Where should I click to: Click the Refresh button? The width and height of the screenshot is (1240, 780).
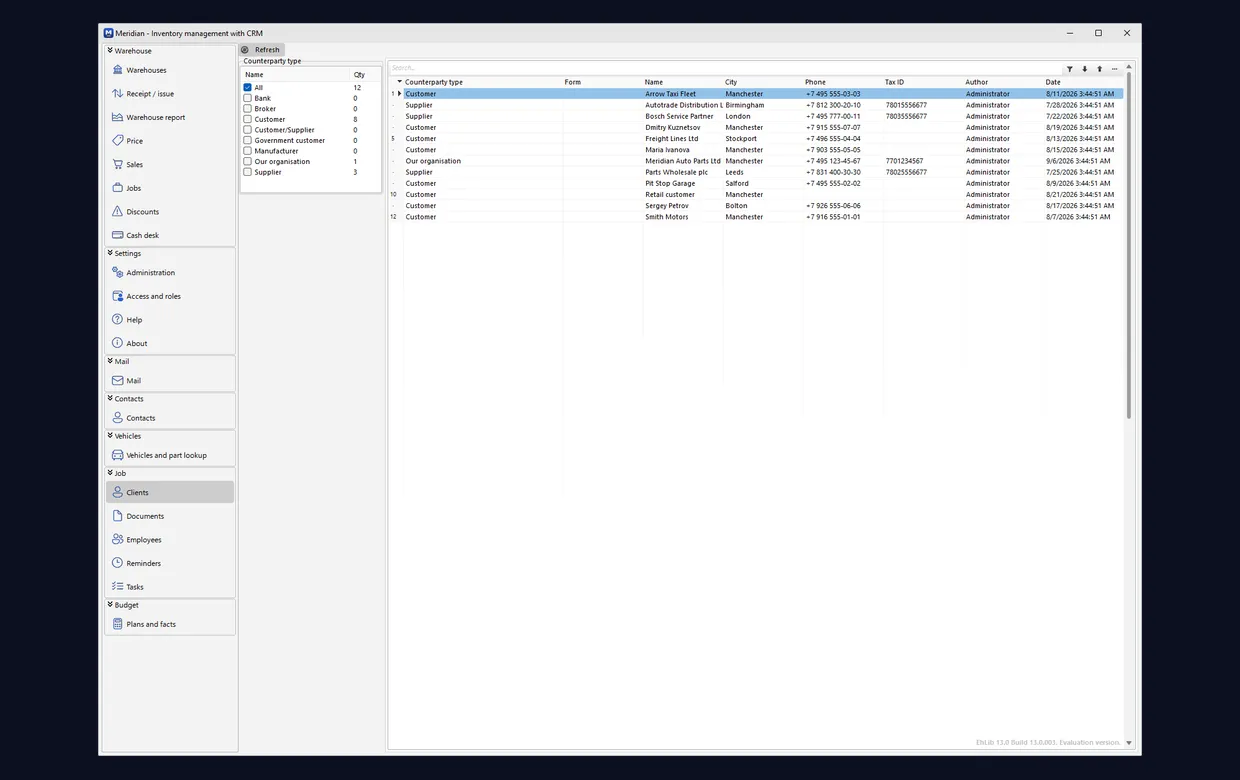[262, 50]
